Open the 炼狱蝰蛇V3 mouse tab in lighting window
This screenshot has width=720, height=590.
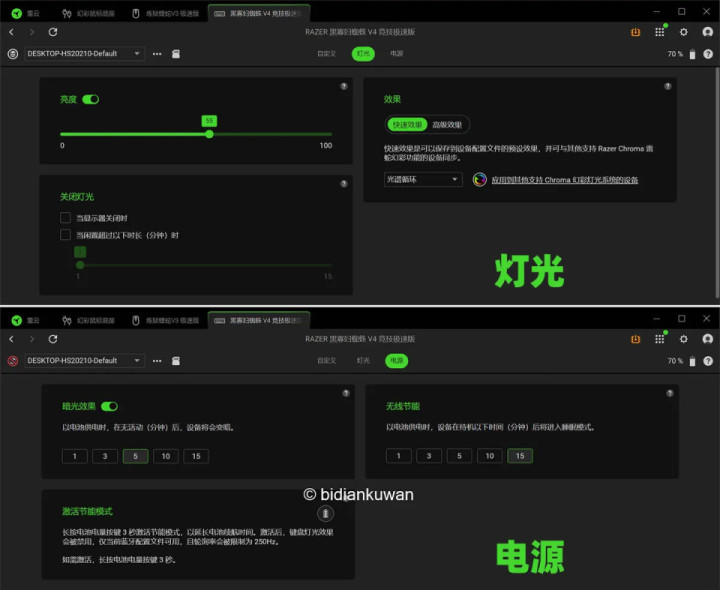pos(166,13)
